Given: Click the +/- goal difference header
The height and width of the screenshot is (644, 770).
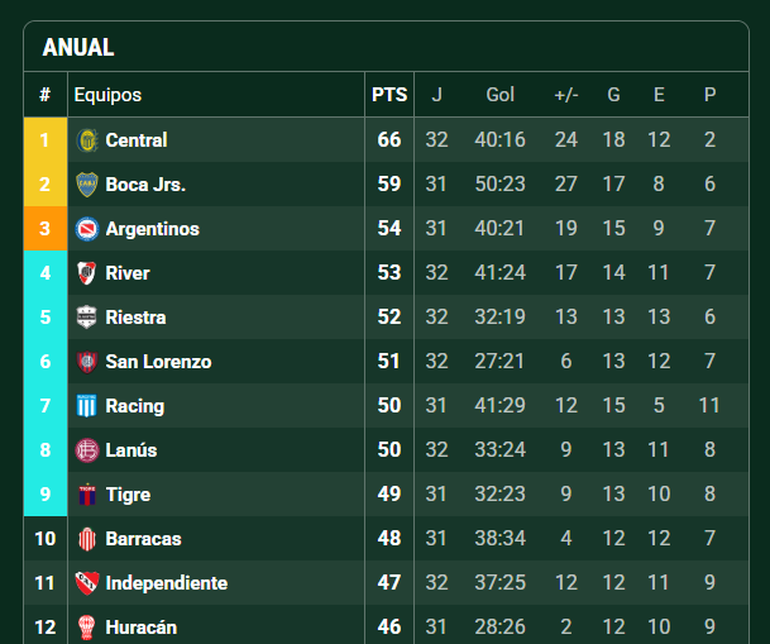Looking at the screenshot, I should (566, 95).
